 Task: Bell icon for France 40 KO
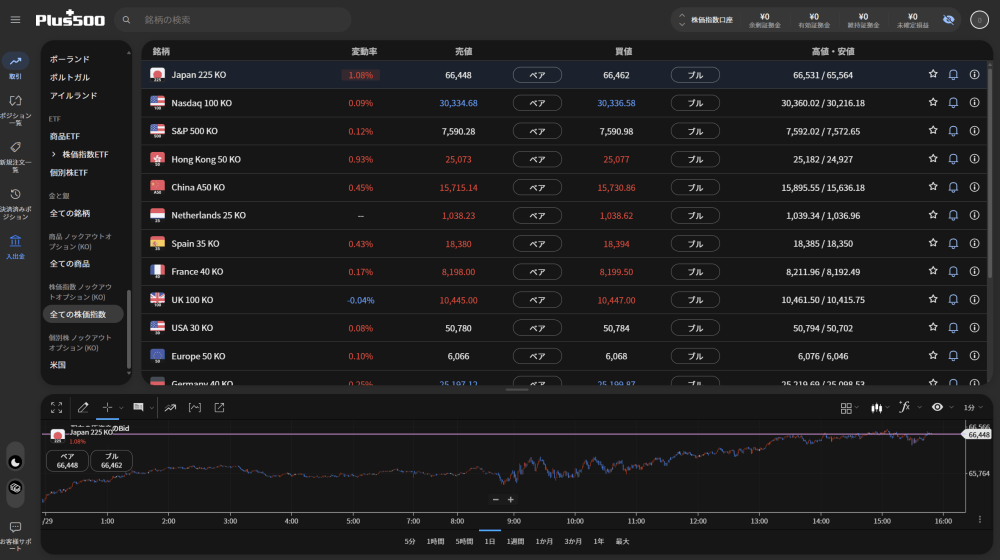tap(953, 271)
